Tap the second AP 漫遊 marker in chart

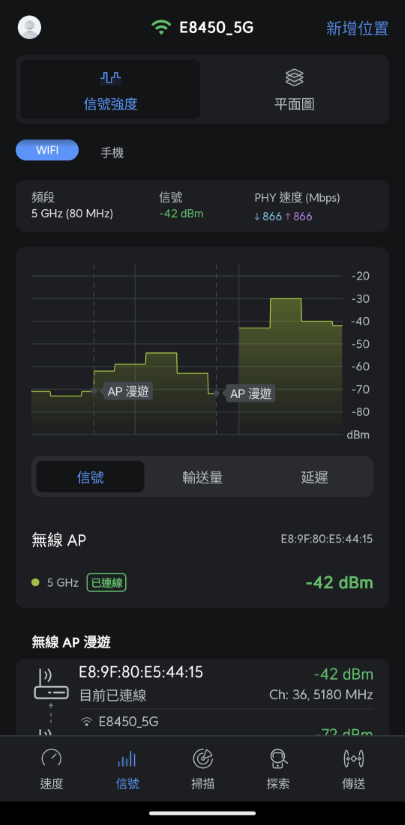[x=251, y=393]
